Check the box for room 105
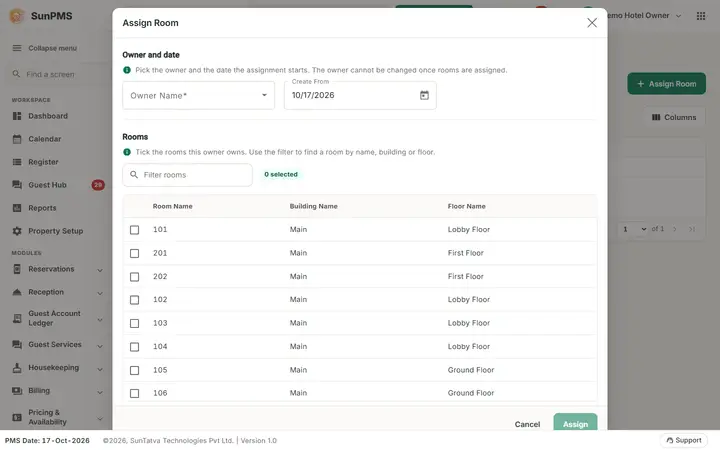Viewport: 720px width, 450px height. tap(135, 370)
